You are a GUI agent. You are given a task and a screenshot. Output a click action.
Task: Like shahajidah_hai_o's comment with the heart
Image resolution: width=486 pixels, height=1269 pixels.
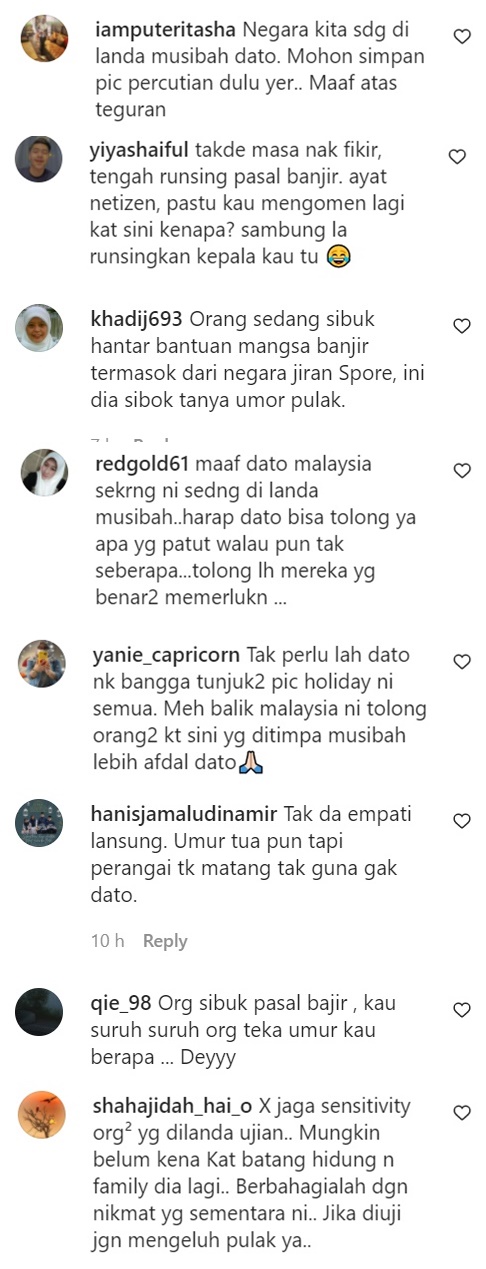(462, 1112)
